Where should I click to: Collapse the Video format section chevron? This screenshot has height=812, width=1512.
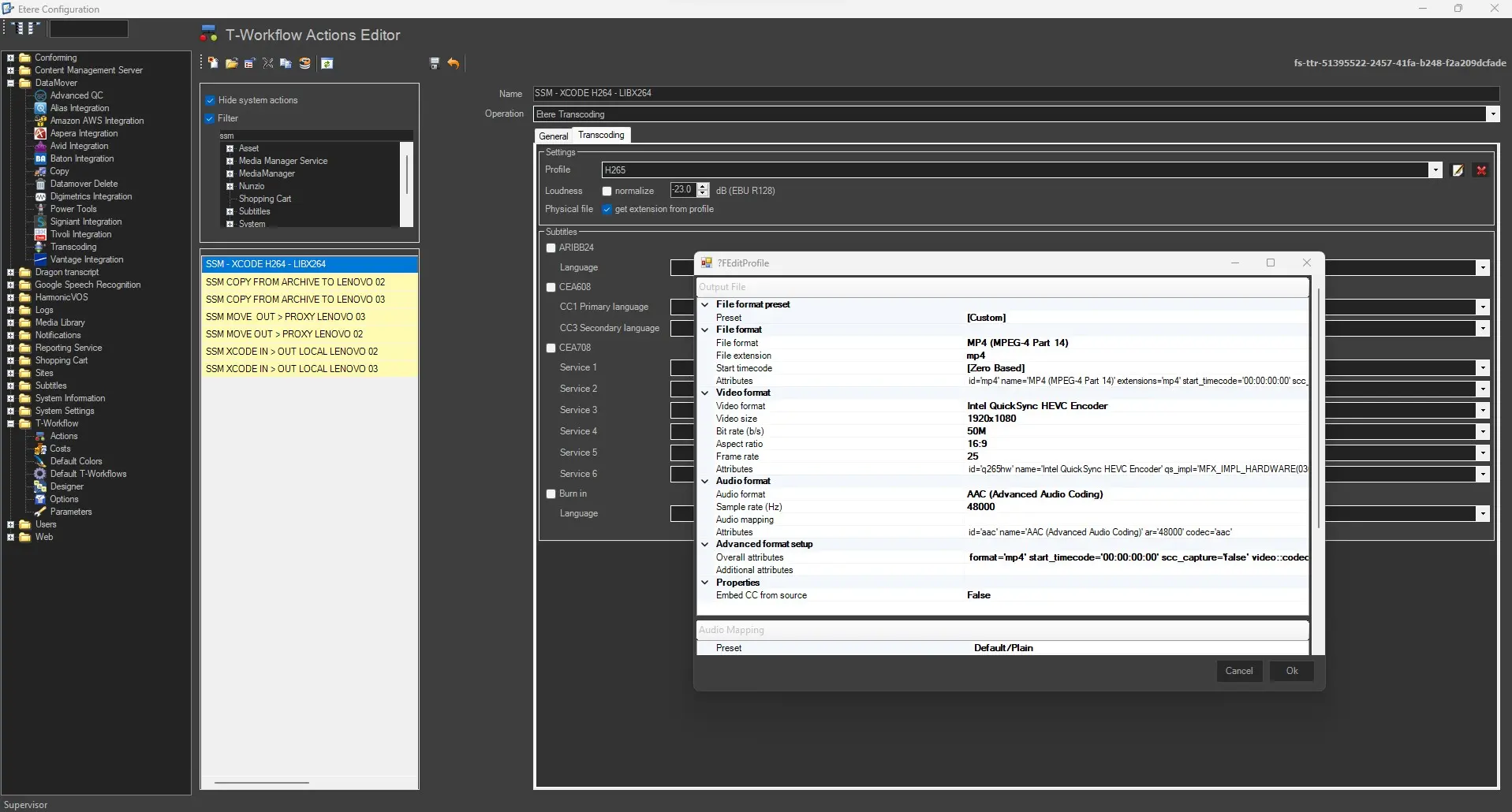pyautogui.click(x=705, y=393)
